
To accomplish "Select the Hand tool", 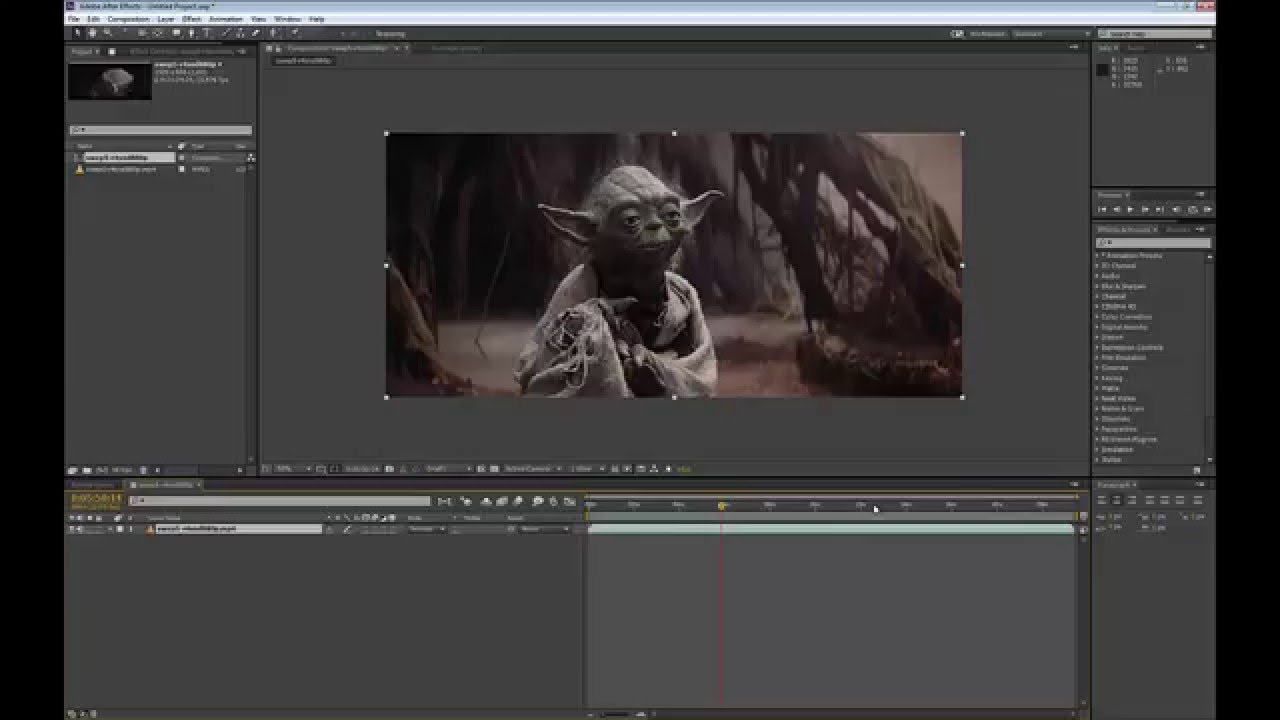I will [x=93, y=33].
